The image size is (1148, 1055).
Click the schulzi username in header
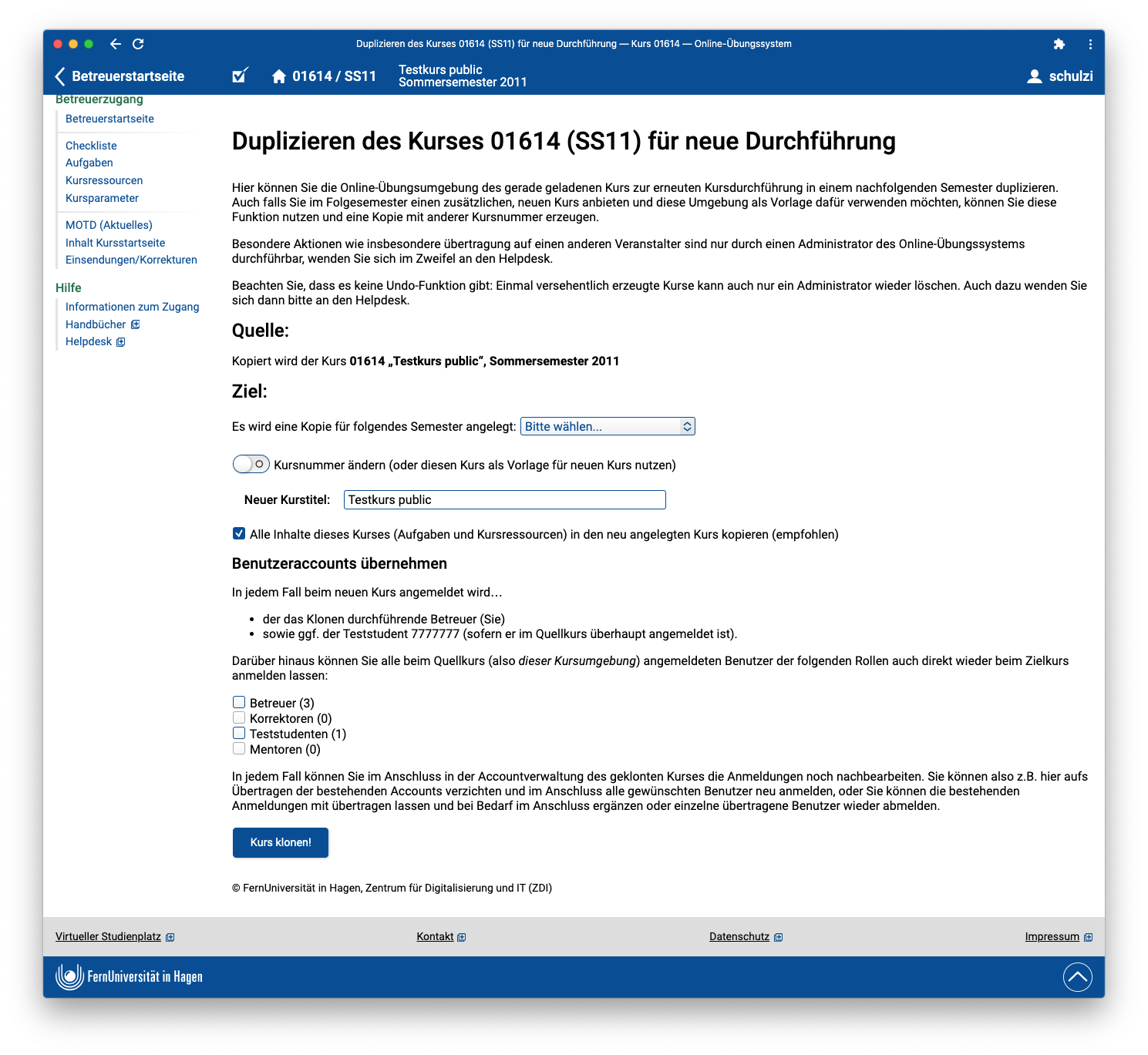1071,76
